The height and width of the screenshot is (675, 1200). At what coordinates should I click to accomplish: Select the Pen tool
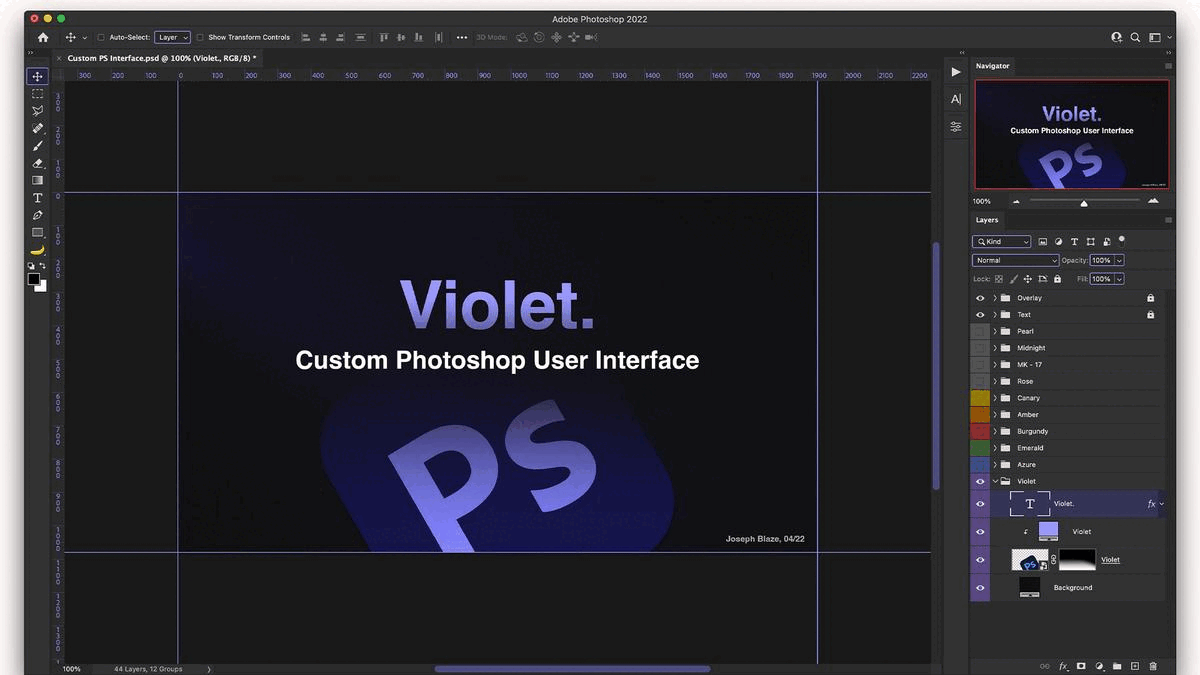pos(37,215)
